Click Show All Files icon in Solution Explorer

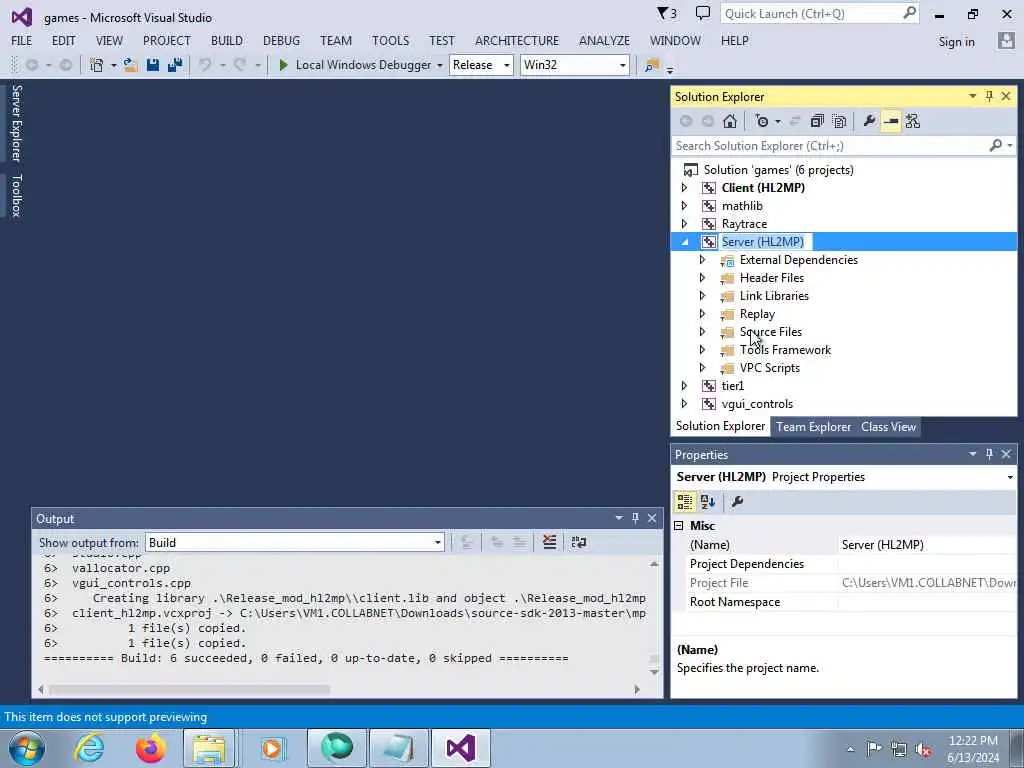(x=840, y=121)
